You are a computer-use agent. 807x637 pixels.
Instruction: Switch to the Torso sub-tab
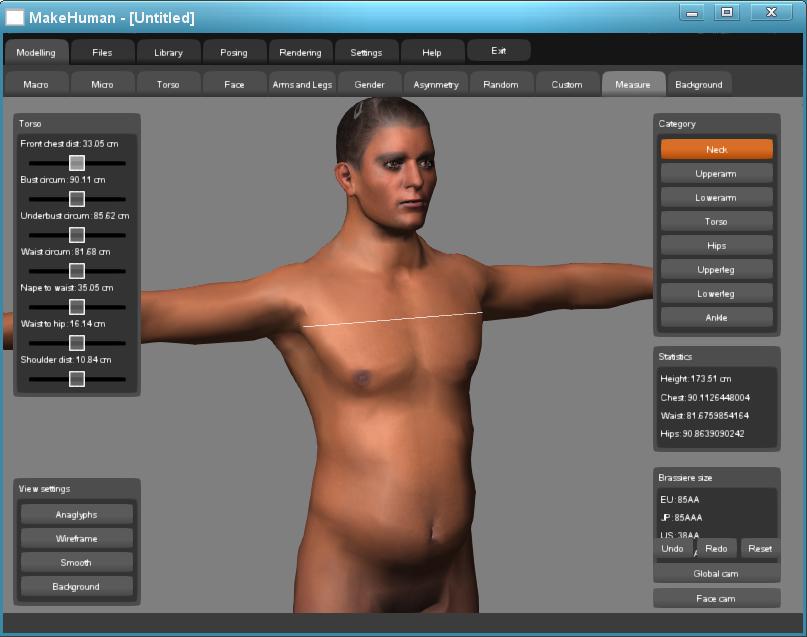pyautogui.click(x=168, y=84)
